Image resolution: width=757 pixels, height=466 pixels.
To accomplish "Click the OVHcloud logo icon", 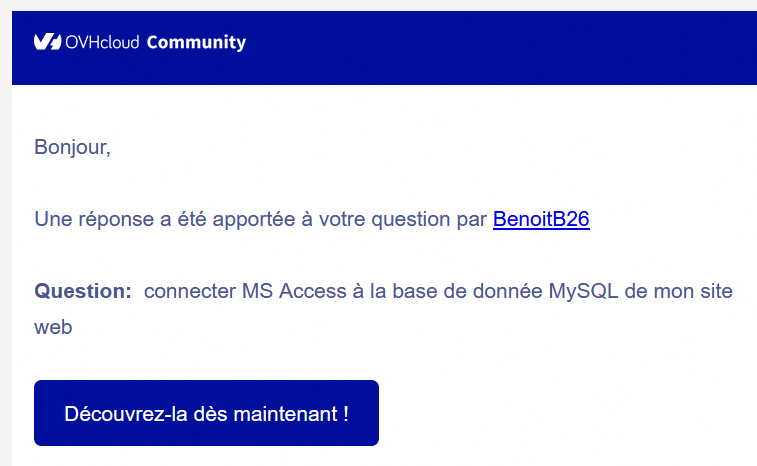I will (x=48, y=42).
